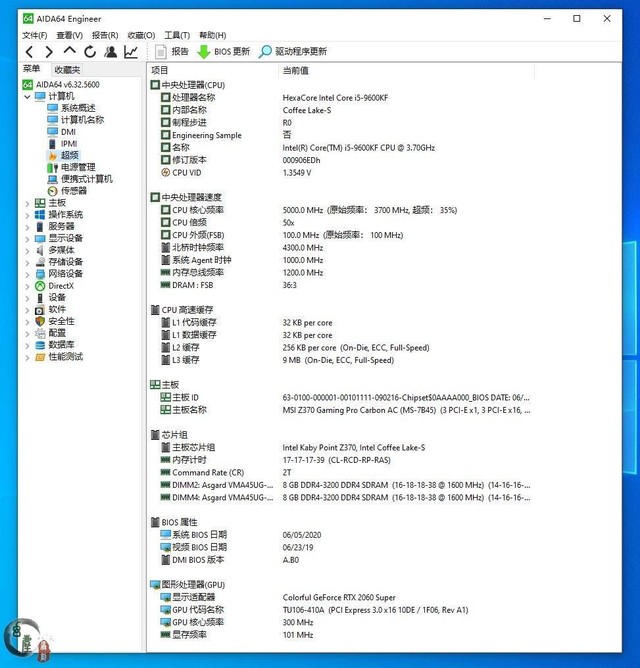Click the 配置 tree icon
Image resolution: width=640 pixels, height=668 pixels.
[40, 333]
